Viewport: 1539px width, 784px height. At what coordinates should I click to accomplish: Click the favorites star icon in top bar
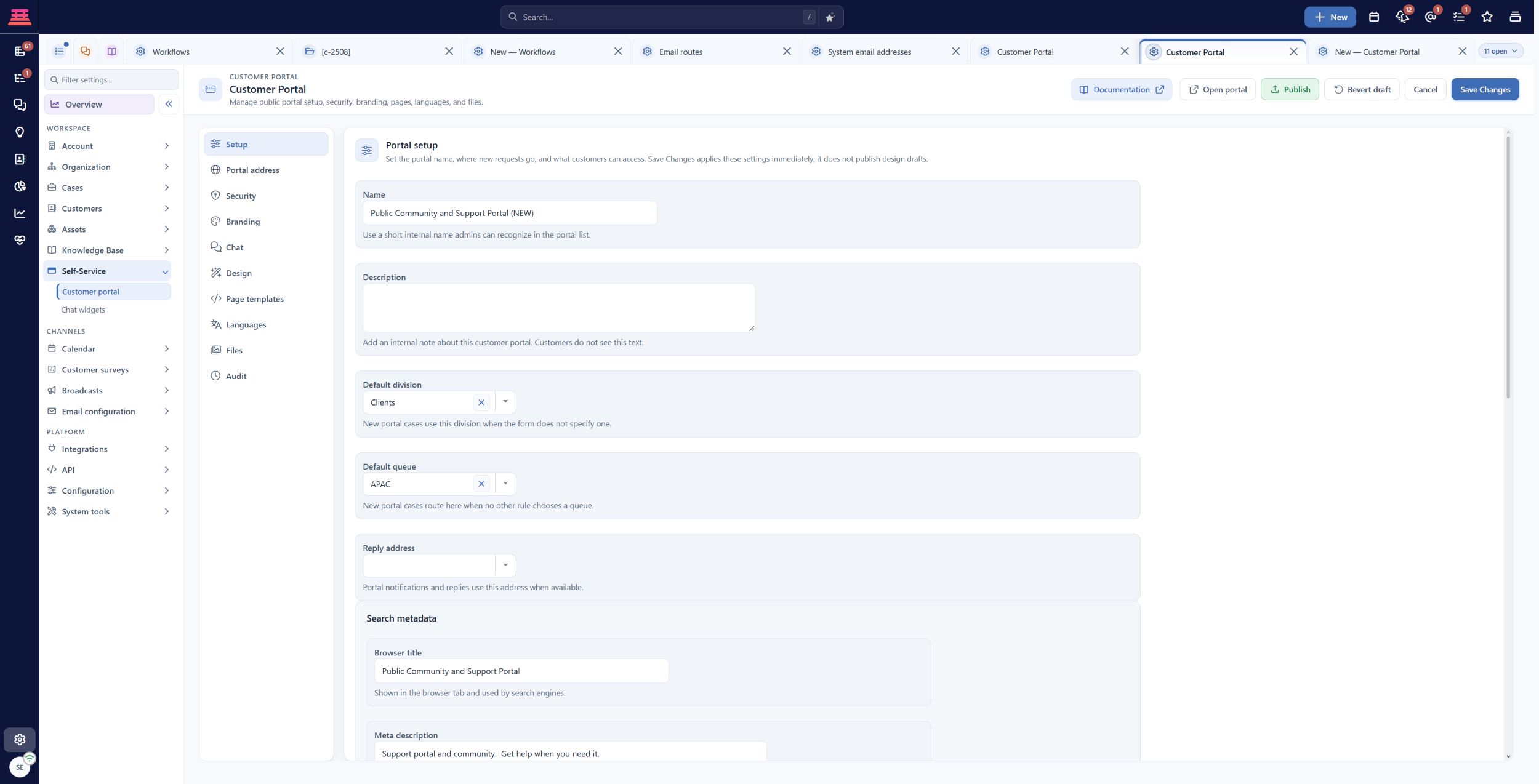[1487, 17]
